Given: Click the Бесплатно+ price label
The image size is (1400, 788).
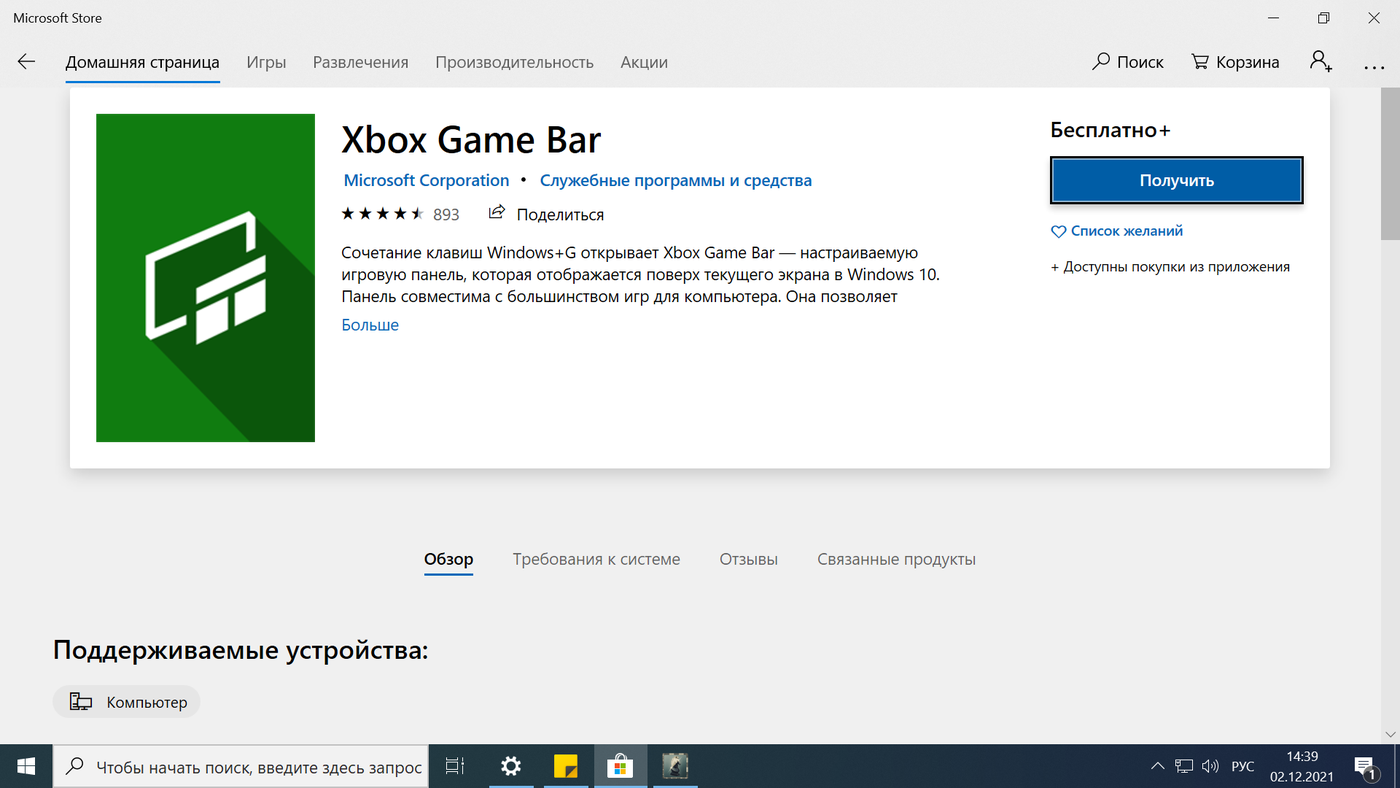Looking at the screenshot, I should pos(1110,130).
